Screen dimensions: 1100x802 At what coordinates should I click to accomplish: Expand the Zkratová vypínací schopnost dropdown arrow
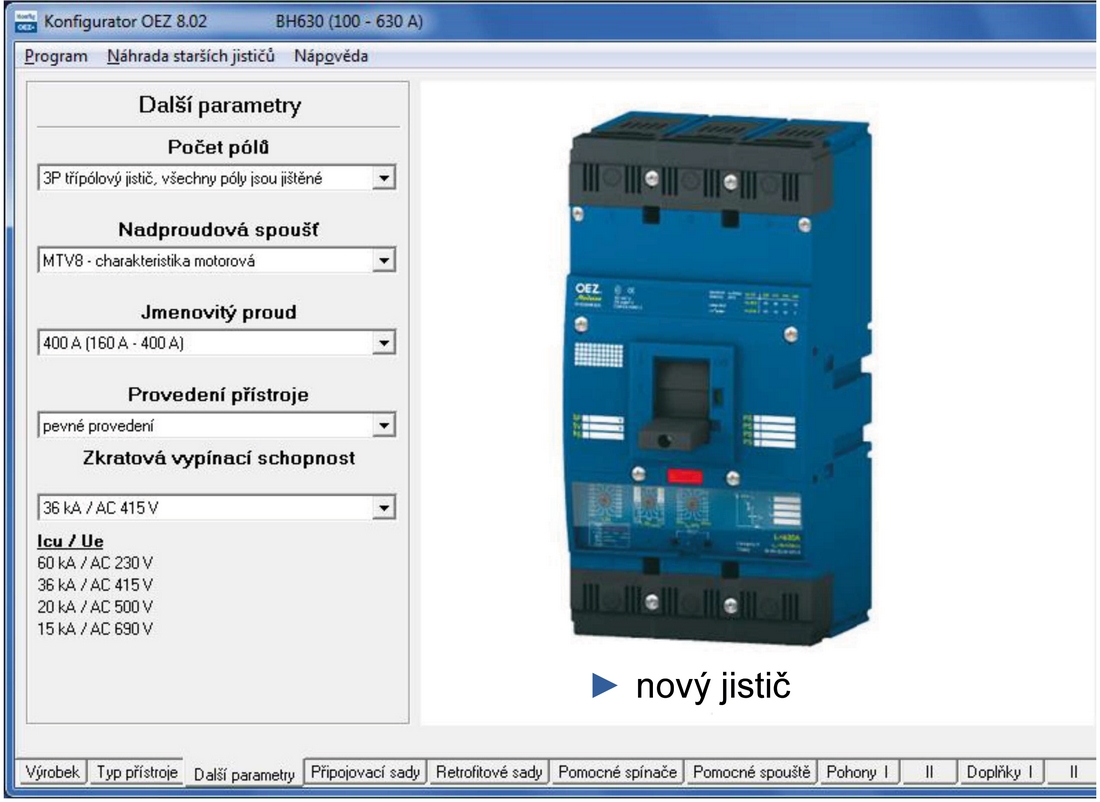click(384, 507)
